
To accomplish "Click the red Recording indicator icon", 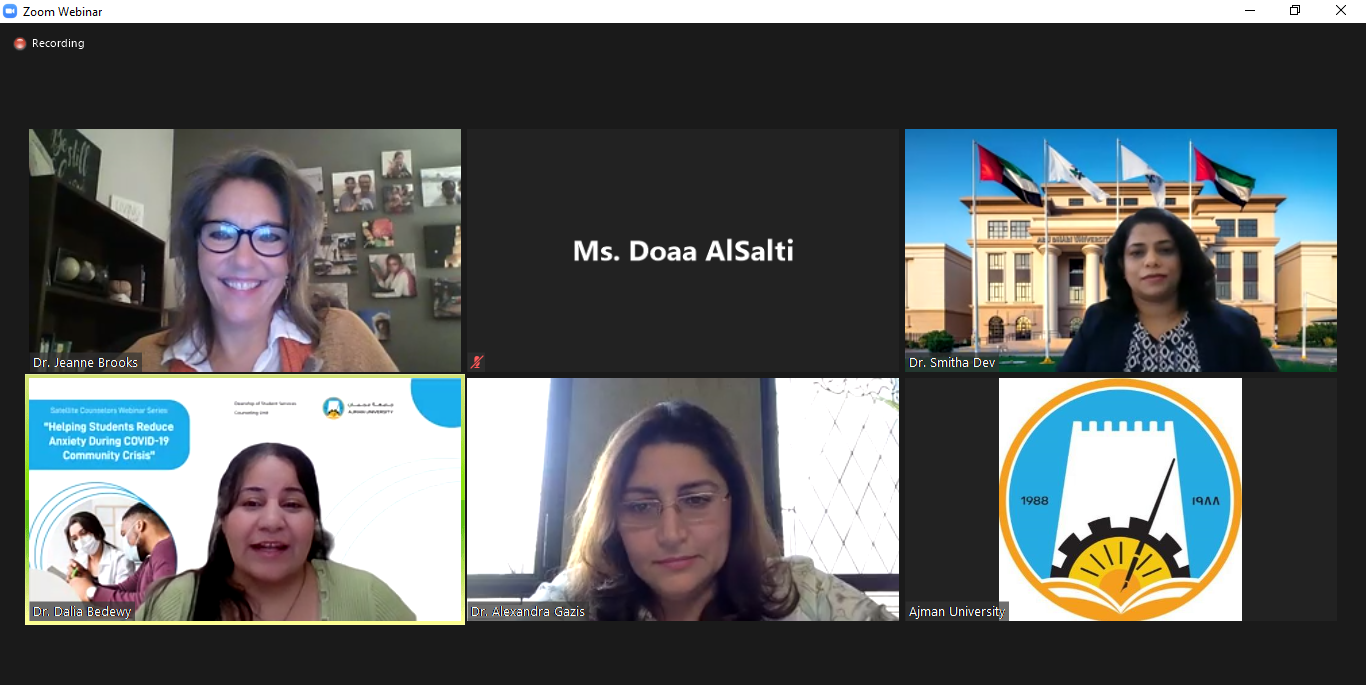I will [19, 44].
